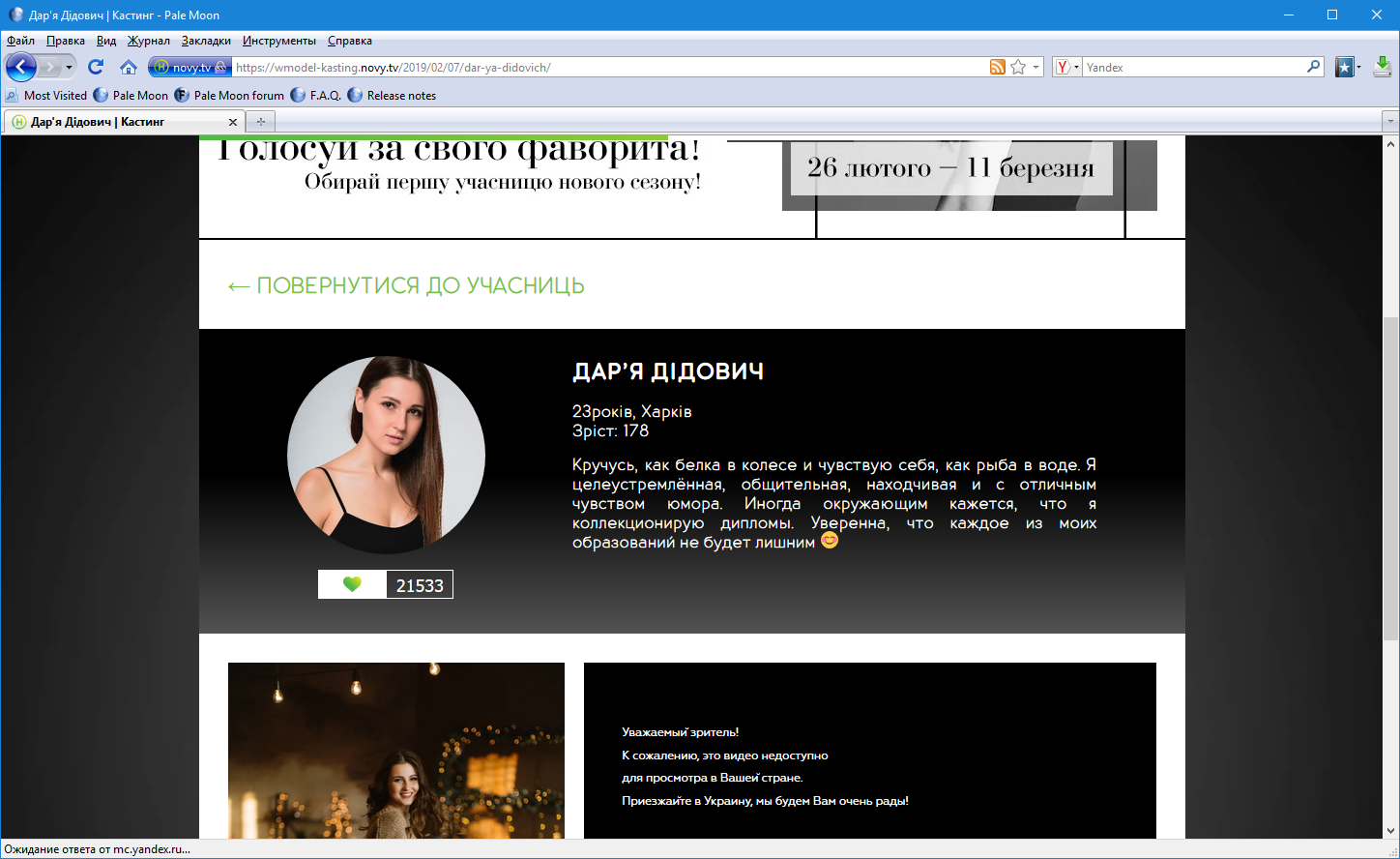Click the Forward navigation arrow
Screen dimensions: 1400x859
point(50,67)
